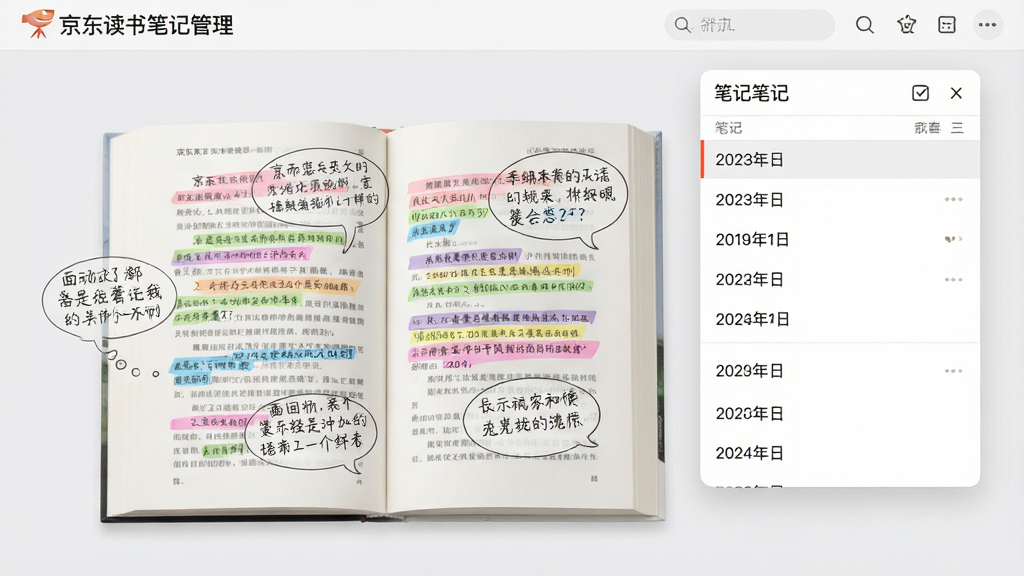Open the sort label next to list icon

[x=927, y=127]
